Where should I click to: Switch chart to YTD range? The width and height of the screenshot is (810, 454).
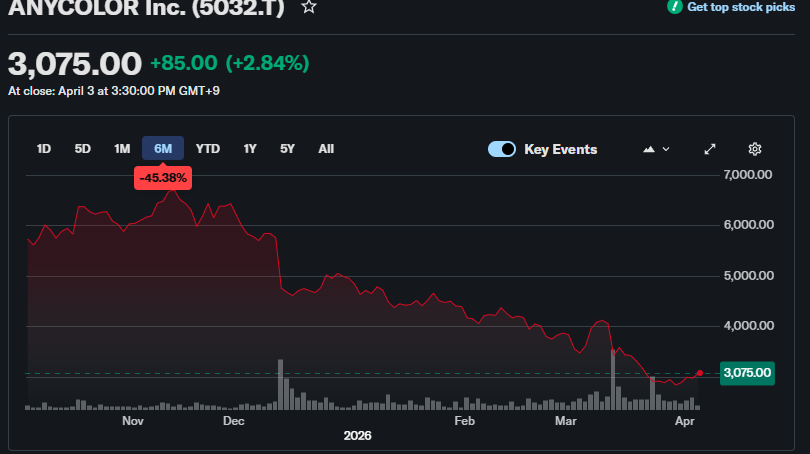[208, 149]
